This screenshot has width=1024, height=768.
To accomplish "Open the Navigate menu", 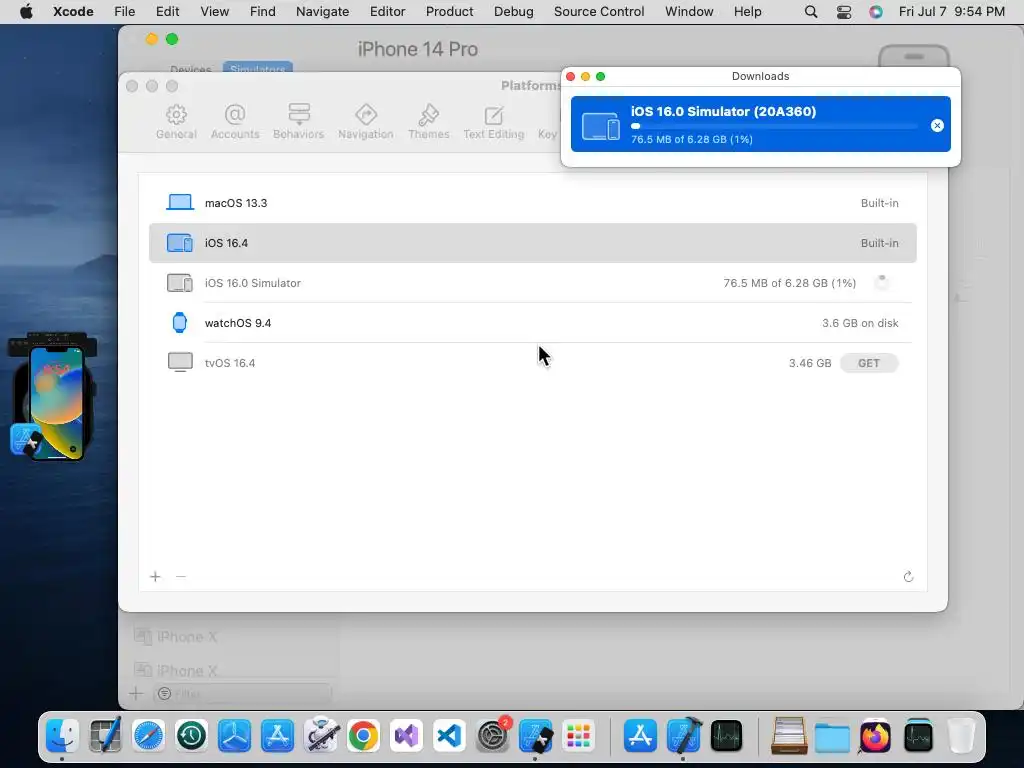I will [x=322, y=12].
